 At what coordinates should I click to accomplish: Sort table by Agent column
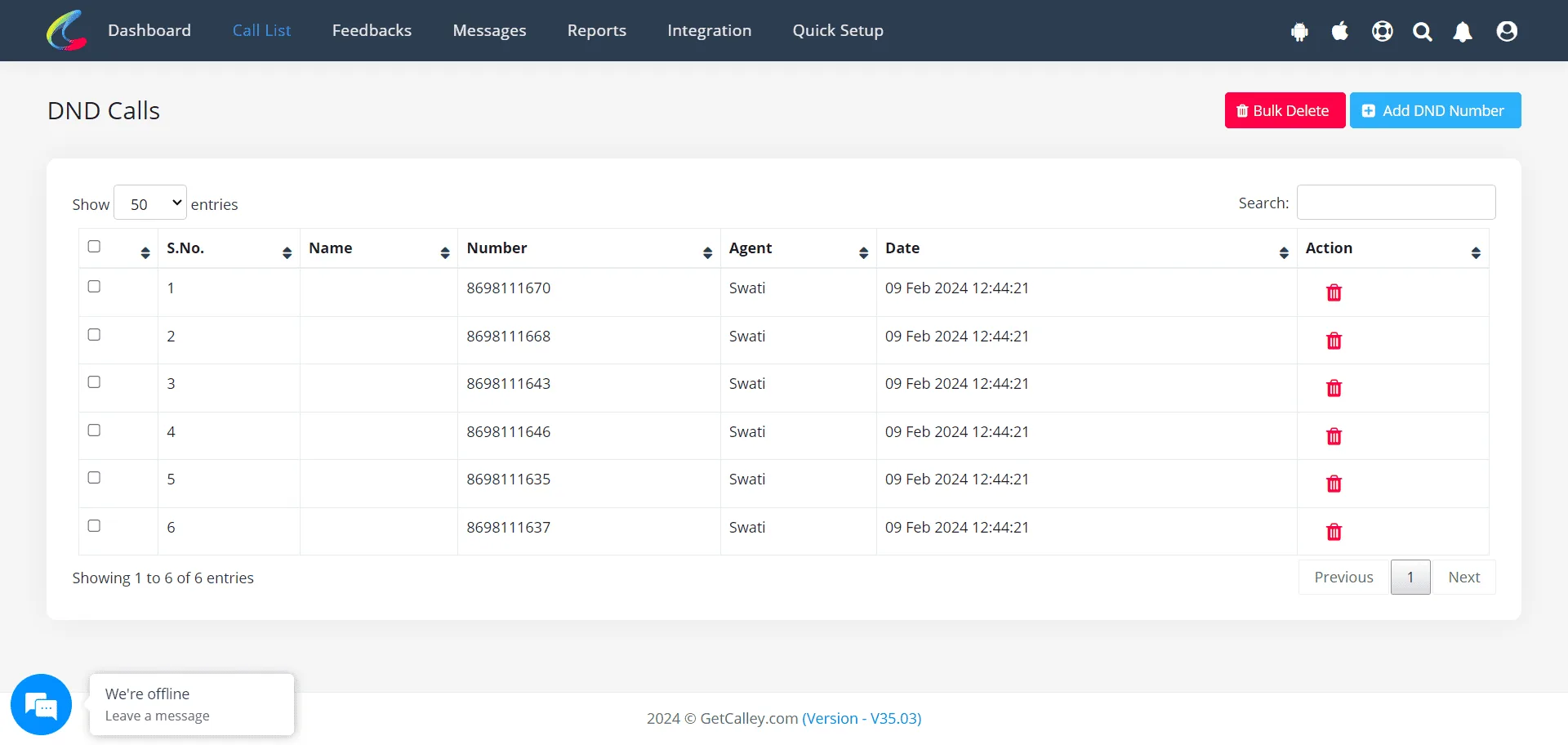click(863, 252)
